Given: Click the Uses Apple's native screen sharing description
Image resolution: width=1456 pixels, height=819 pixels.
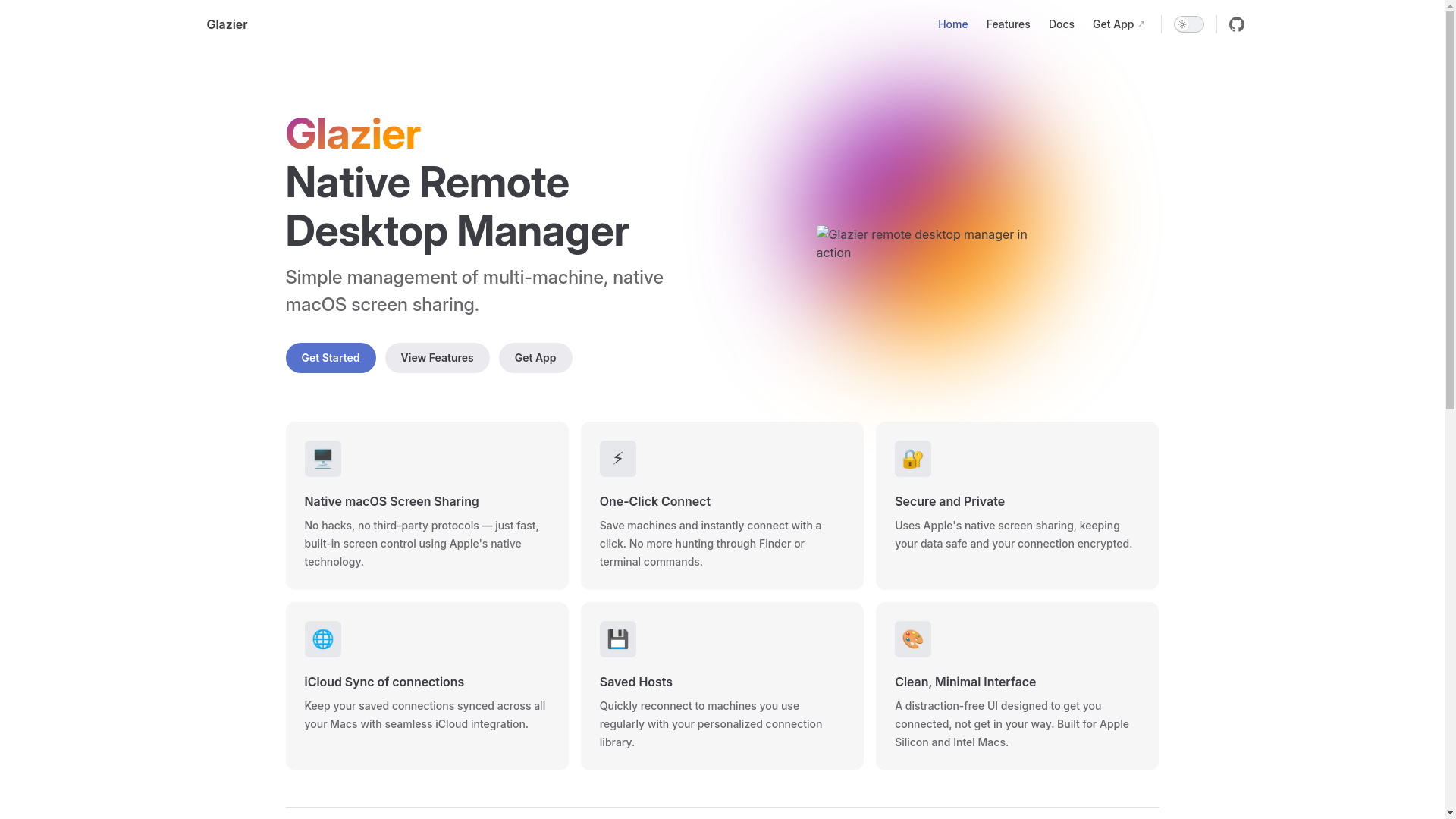Looking at the screenshot, I should tap(1013, 534).
